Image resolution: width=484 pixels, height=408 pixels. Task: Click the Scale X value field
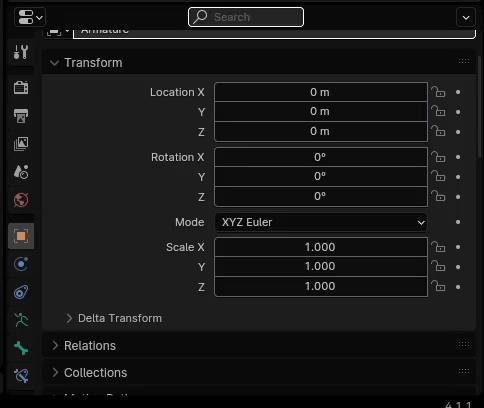point(321,247)
